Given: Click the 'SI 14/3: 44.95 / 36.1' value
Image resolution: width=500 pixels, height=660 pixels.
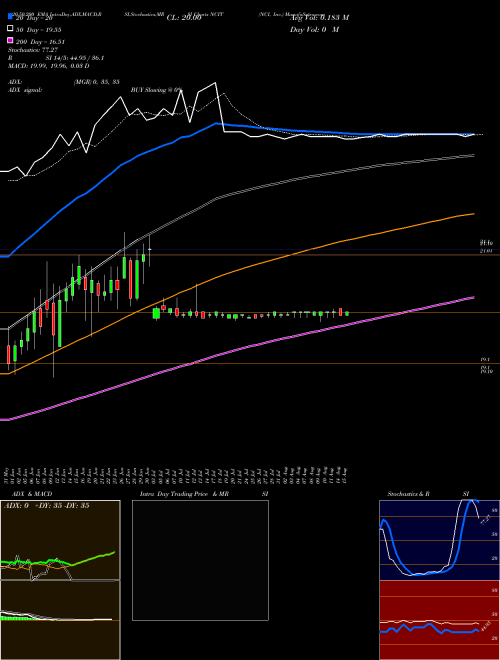Looking at the screenshot, I should [x=75, y=58].
